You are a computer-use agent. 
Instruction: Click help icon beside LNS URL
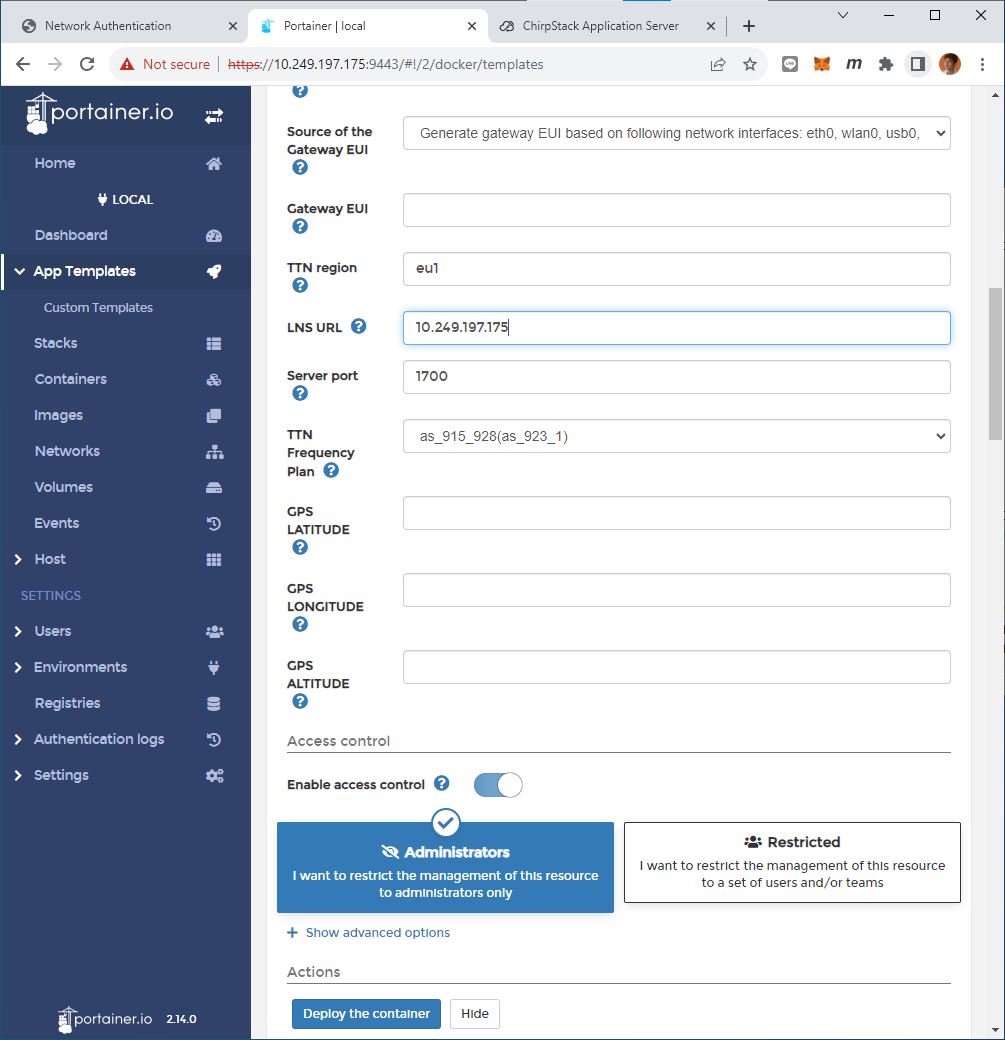[x=358, y=326]
